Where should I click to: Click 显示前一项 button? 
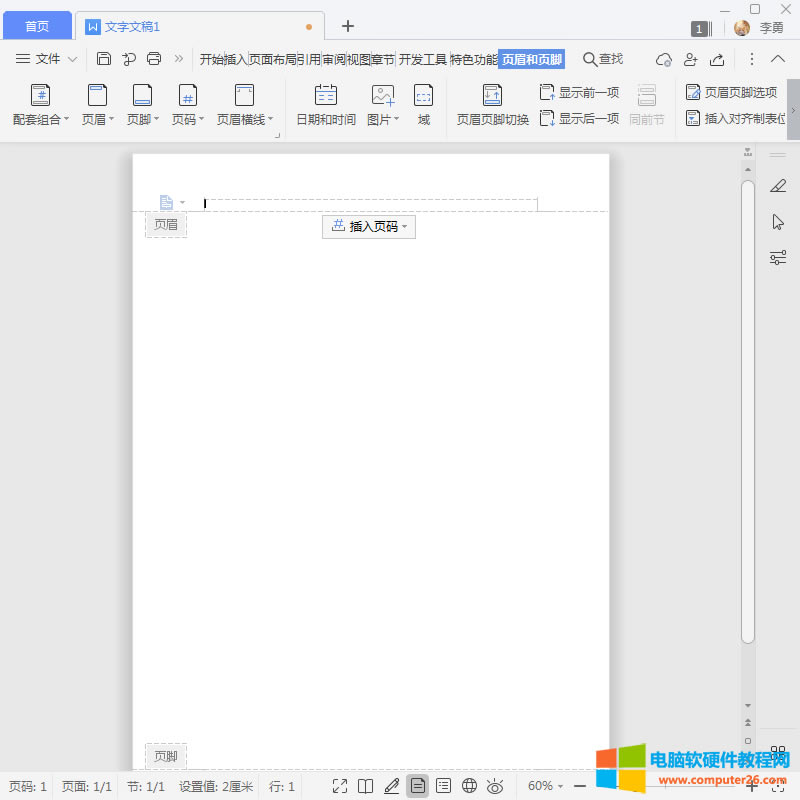[579, 92]
